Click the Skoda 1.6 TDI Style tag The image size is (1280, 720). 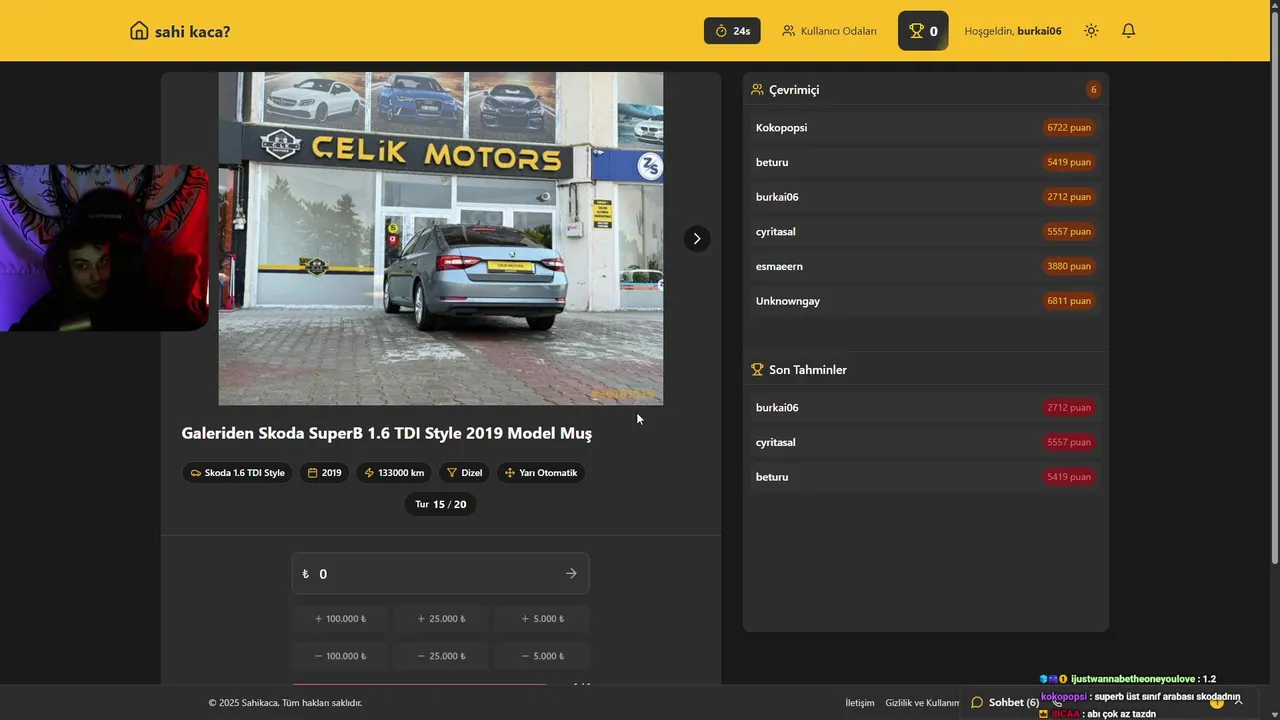coord(237,473)
